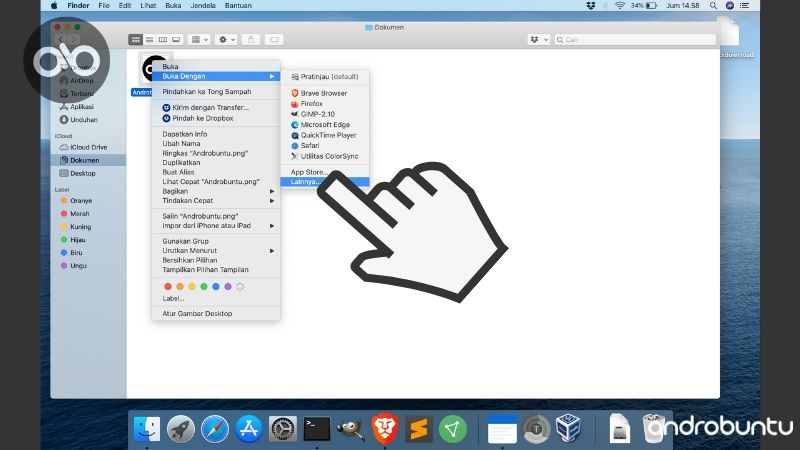Choose Safari in Open With submenu

pyautogui.click(x=324, y=145)
